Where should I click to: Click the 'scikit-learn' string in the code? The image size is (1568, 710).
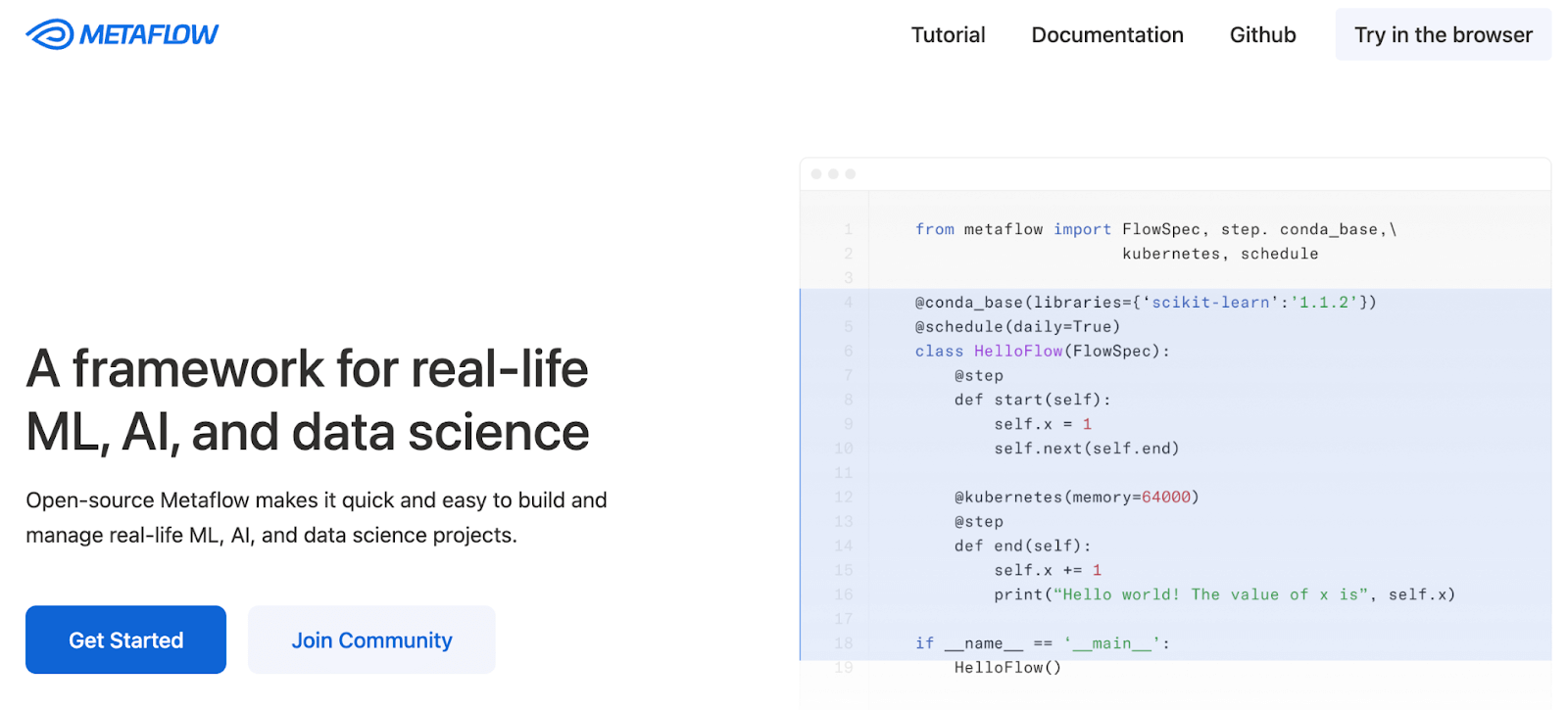click(1209, 303)
